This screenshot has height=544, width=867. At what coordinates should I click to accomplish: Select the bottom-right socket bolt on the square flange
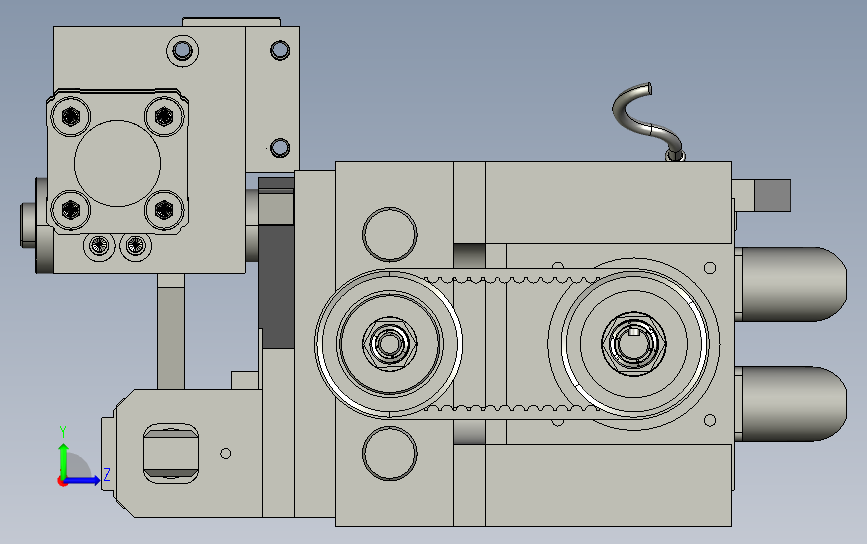click(164, 210)
